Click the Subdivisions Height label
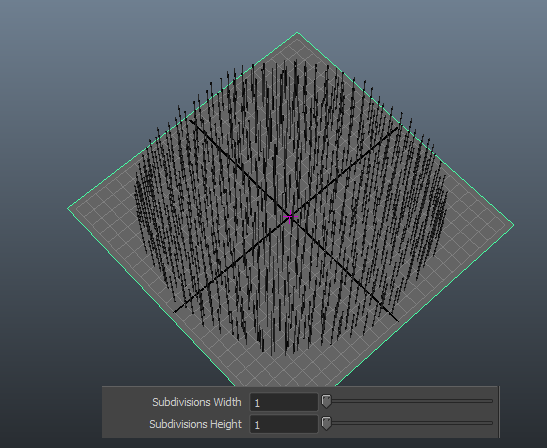Image resolution: width=547 pixels, height=448 pixels. [195, 424]
